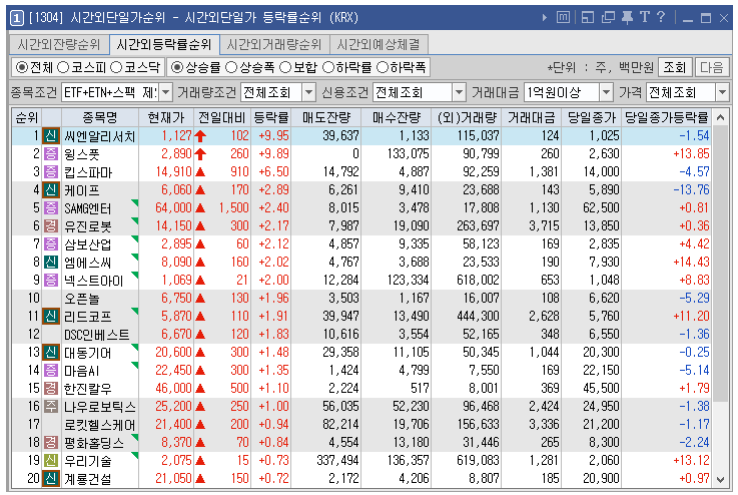
Task: Switch to the 시간외예상체결 tab
Action: tap(379, 45)
